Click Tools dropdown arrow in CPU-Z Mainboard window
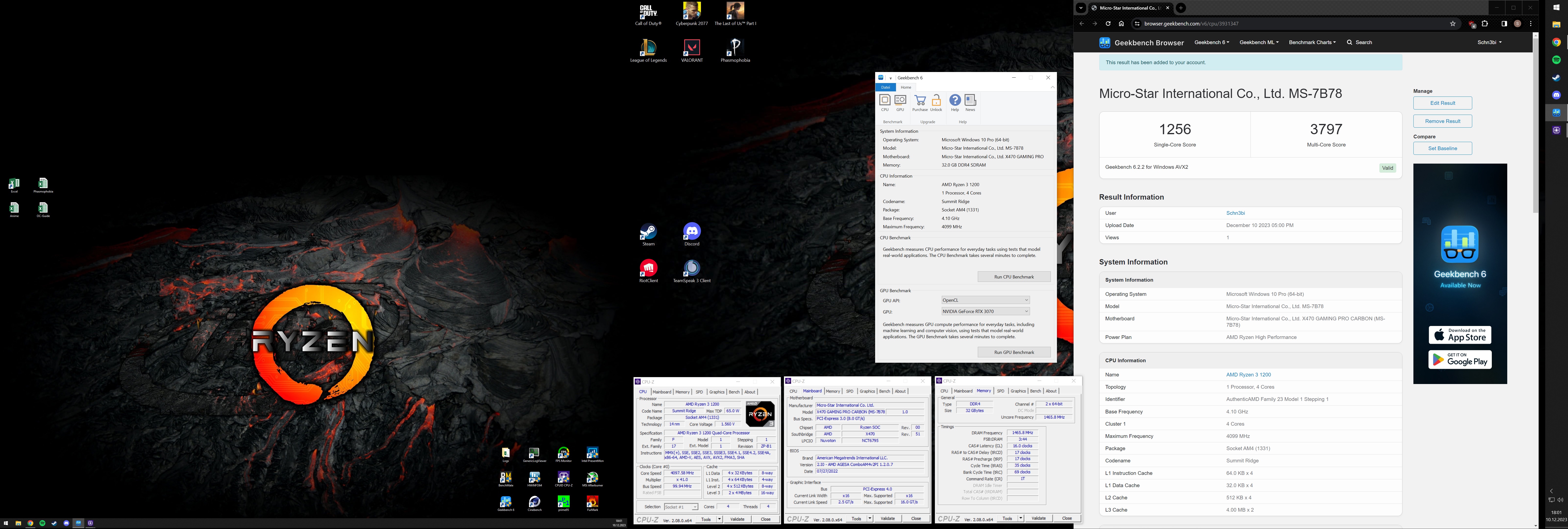This screenshot has height=529, width=1568. pyautogui.click(x=869, y=519)
